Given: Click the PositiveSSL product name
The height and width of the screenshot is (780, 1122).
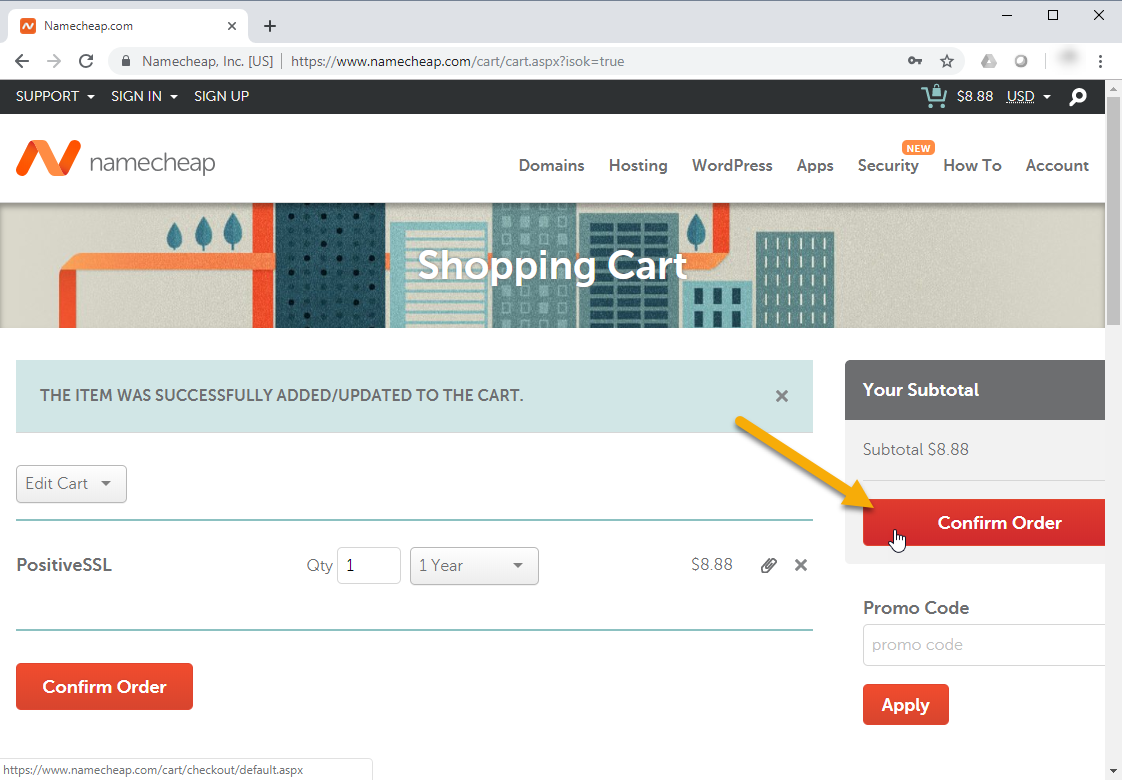Looking at the screenshot, I should tap(64, 565).
